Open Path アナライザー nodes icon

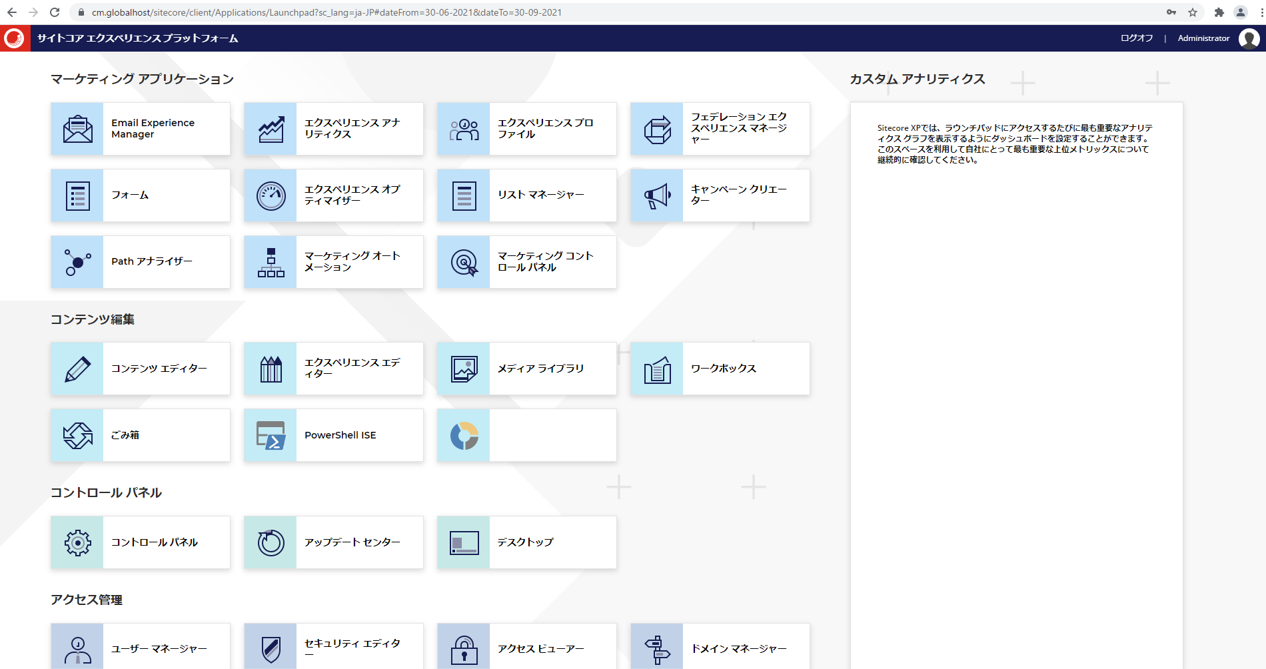pyautogui.click(x=77, y=262)
